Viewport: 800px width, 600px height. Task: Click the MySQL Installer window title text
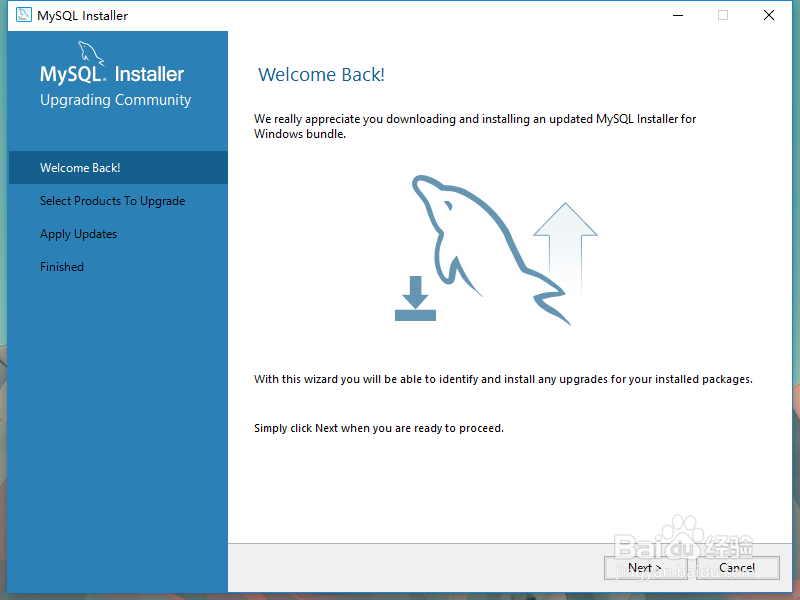coord(83,16)
